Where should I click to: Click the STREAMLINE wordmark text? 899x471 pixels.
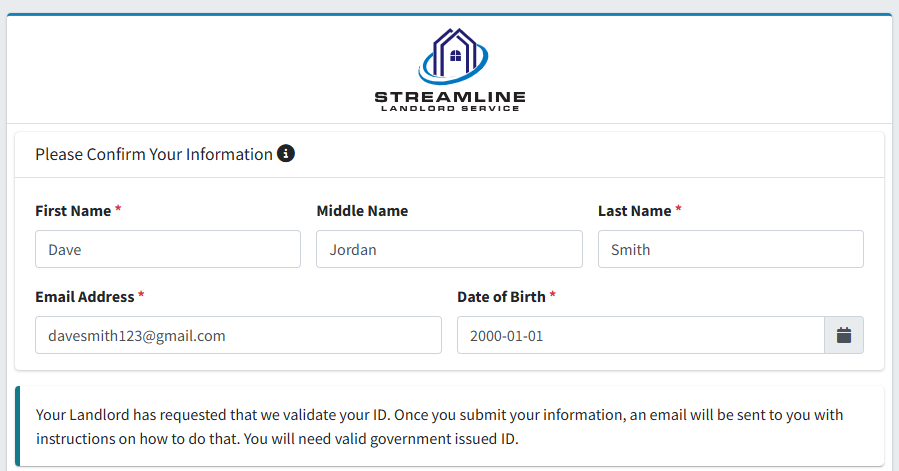(450, 97)
